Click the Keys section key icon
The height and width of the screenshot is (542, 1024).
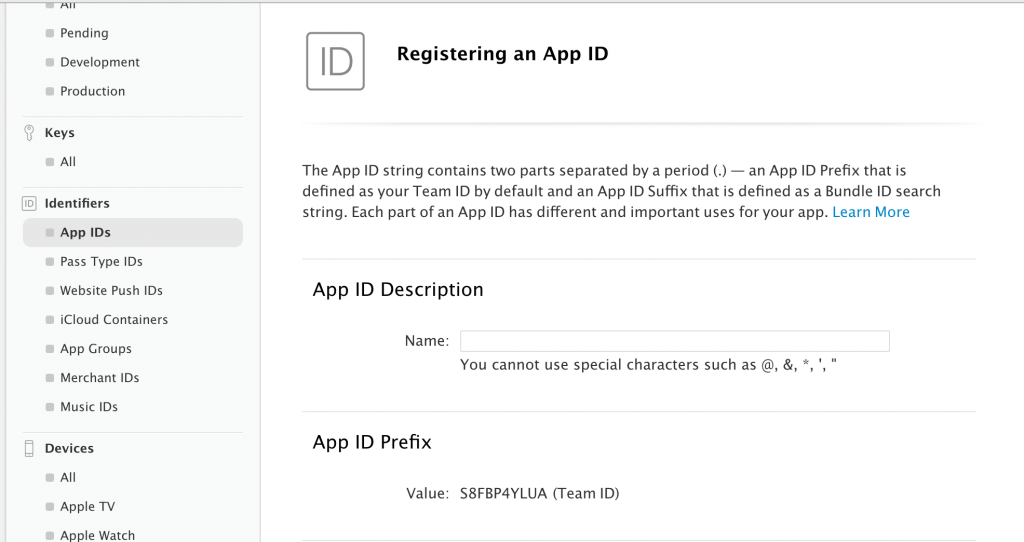coord(29,133)
